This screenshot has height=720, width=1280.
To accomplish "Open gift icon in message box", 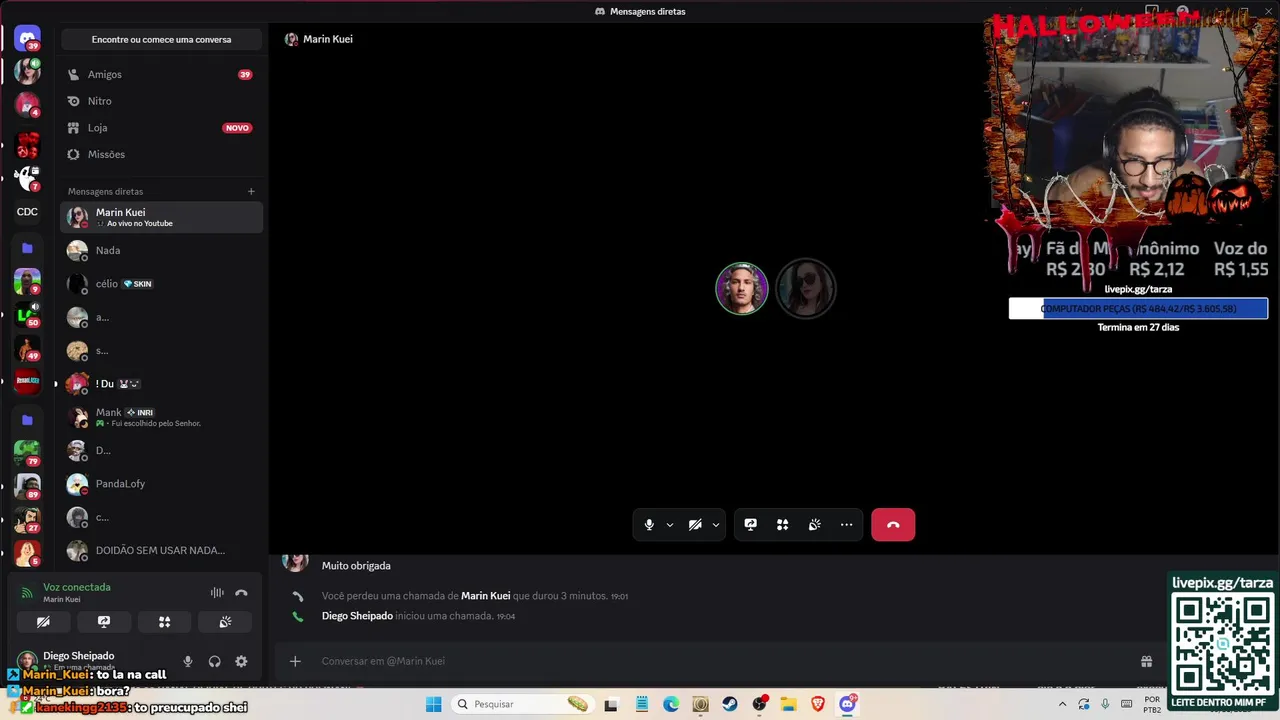I will point(1146,661).
